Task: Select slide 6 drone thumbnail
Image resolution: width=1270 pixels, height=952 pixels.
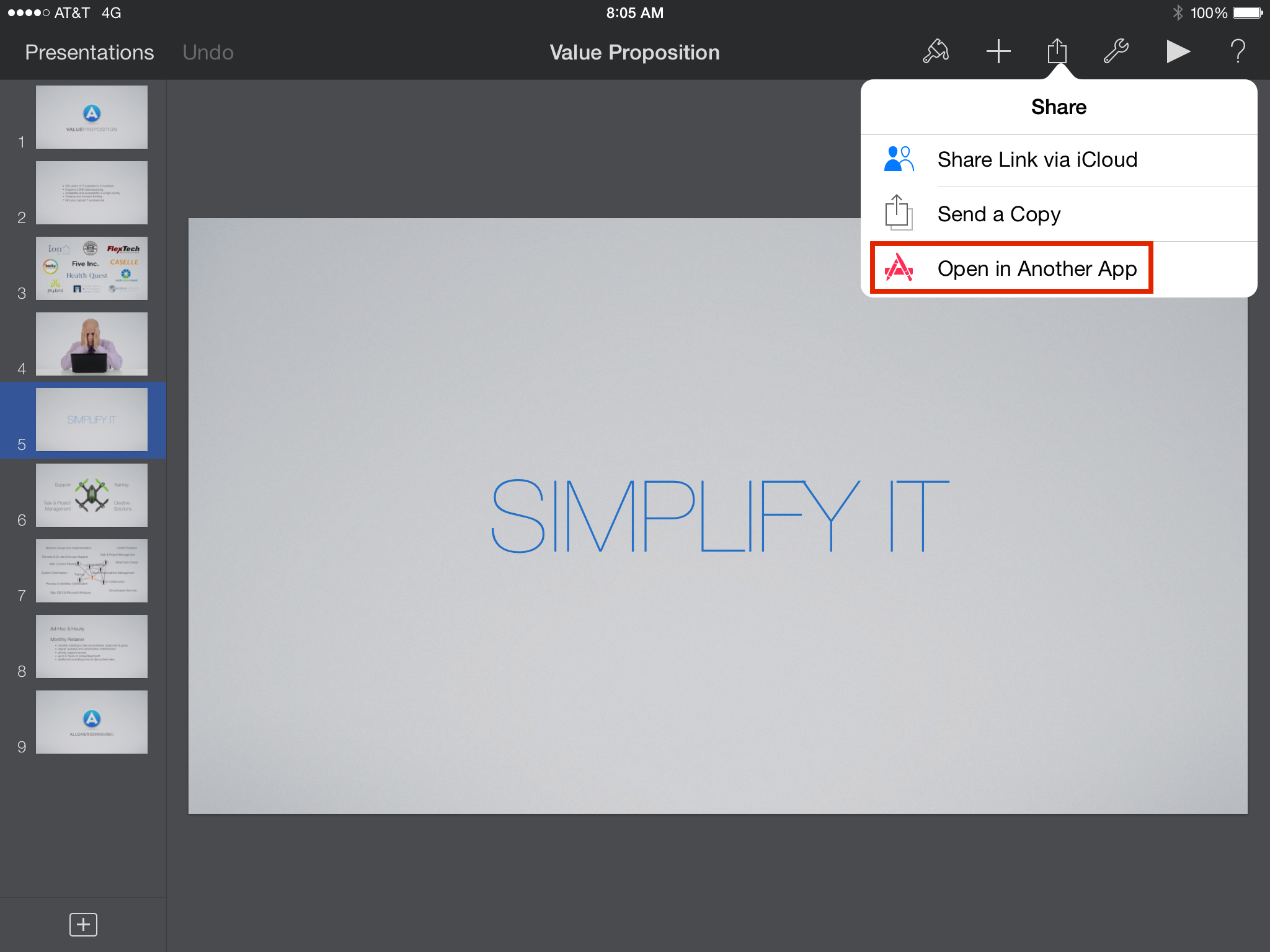Action: [x=92, y=495]
